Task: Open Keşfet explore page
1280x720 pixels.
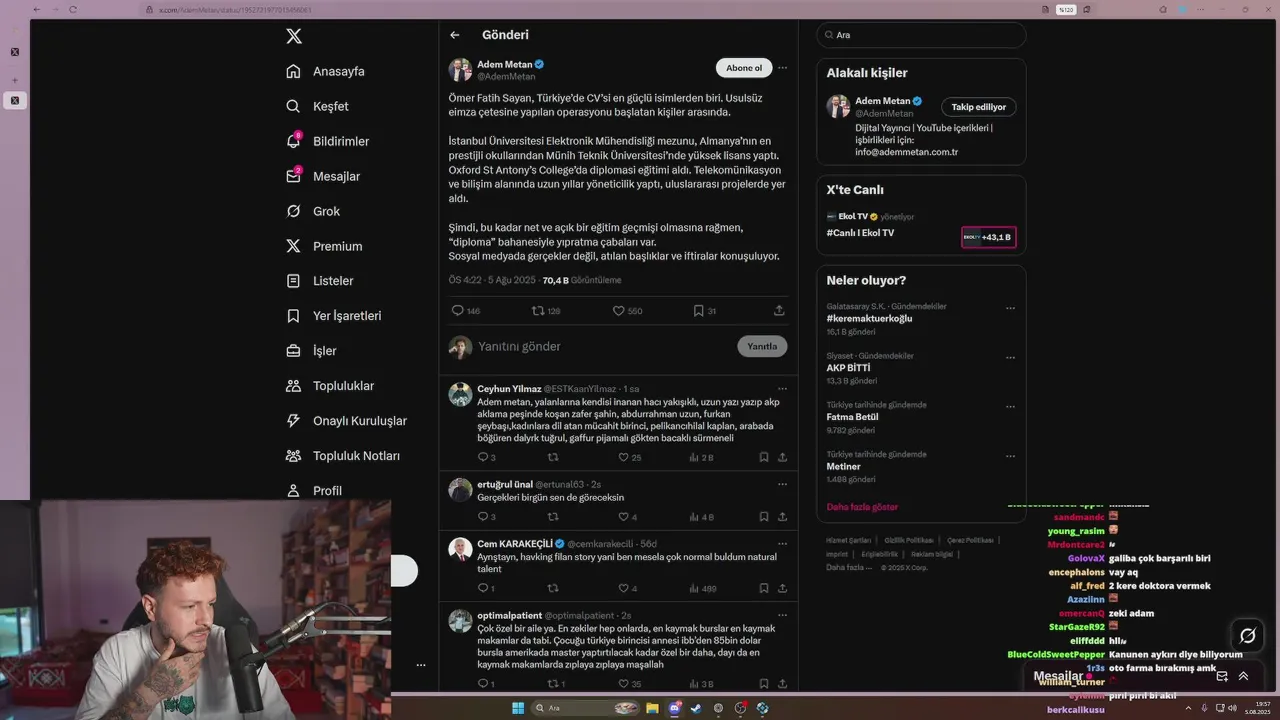Action: pyautogui.click(x=318, y=106)
